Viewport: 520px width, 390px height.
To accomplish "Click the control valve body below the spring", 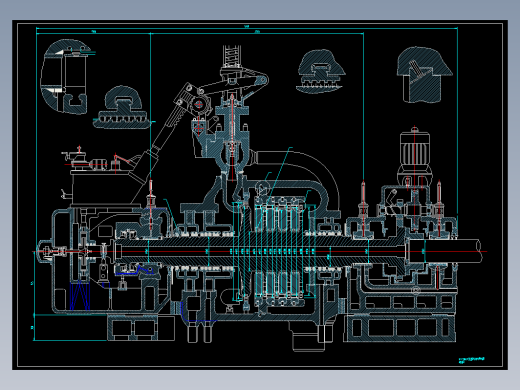I will 232,137.
